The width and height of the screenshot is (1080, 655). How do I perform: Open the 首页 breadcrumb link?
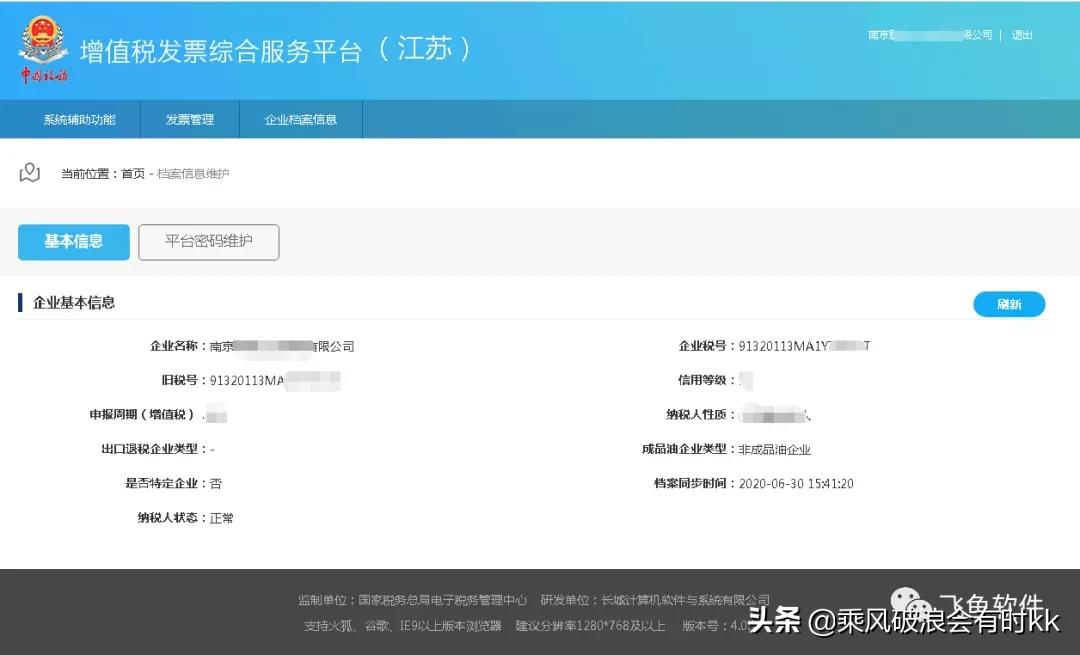[133, 171]
